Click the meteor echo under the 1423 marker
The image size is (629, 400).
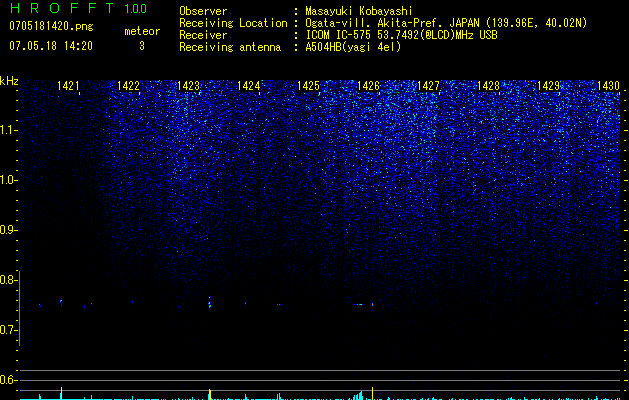tap(209, 303)
